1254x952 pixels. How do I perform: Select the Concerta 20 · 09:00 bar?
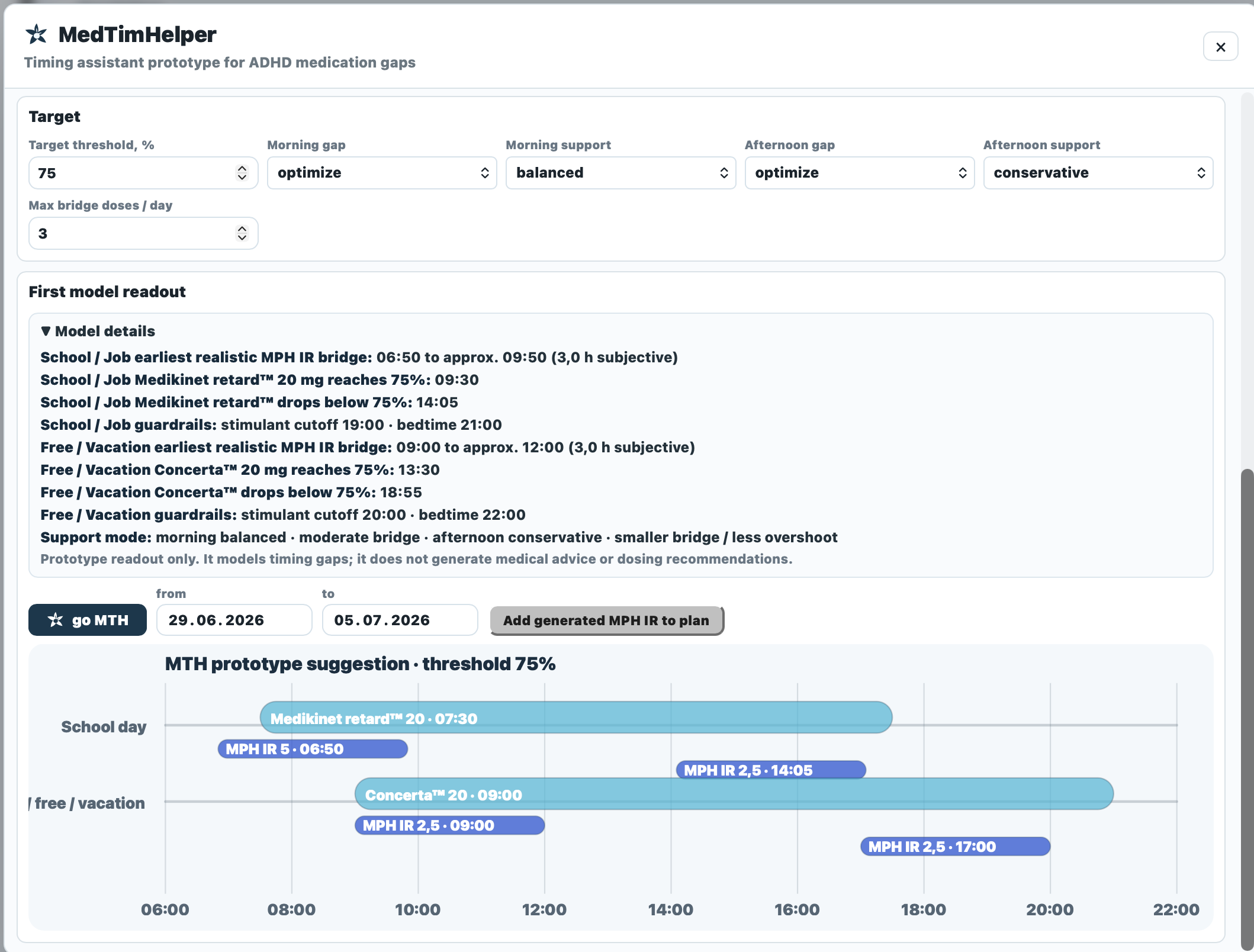(734, 794)
